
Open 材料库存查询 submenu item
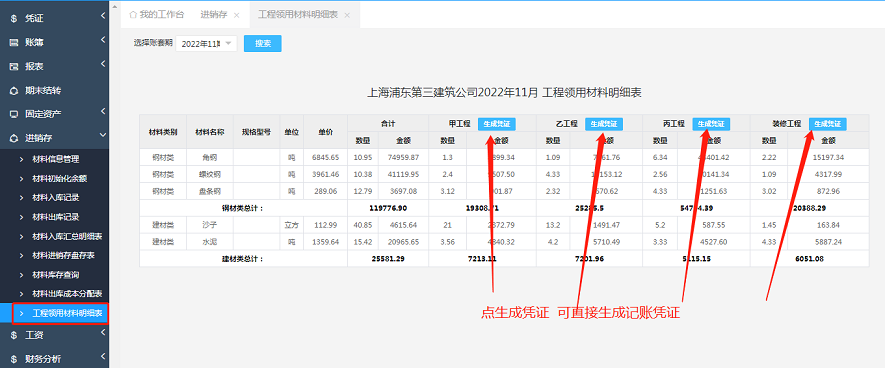coord(56,275)
